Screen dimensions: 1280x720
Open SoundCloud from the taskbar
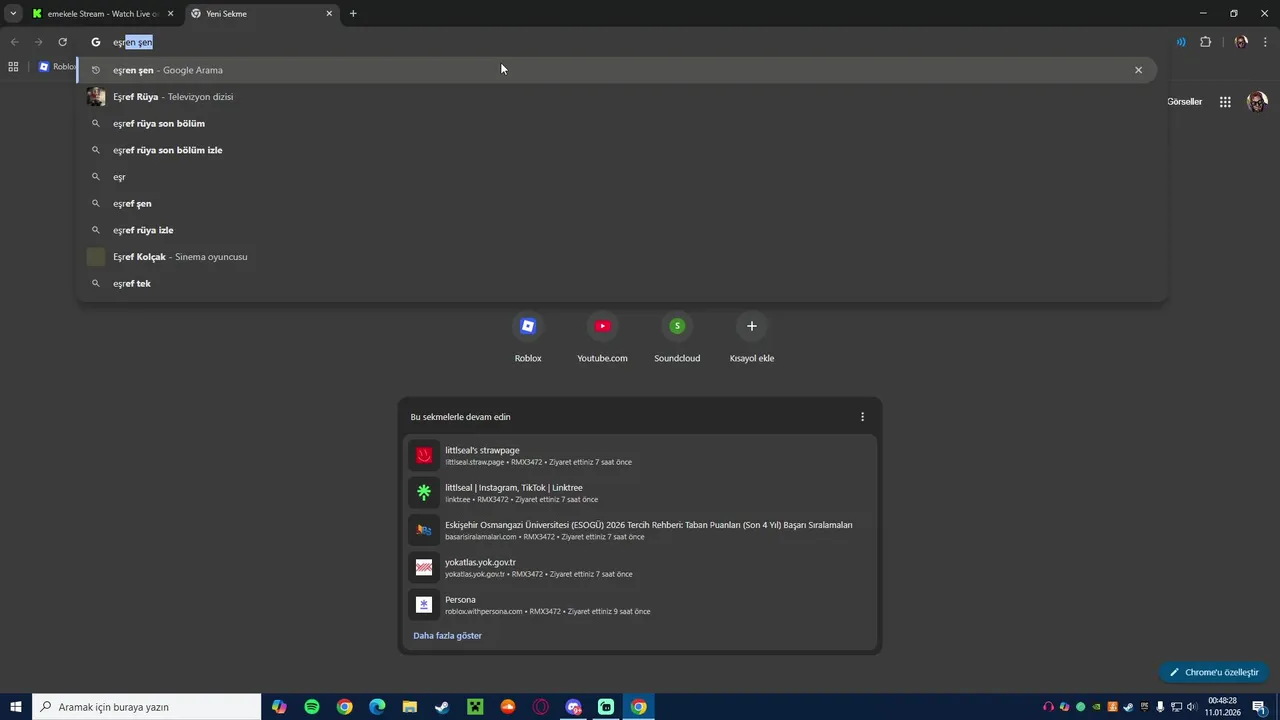(x=508, y=707)
